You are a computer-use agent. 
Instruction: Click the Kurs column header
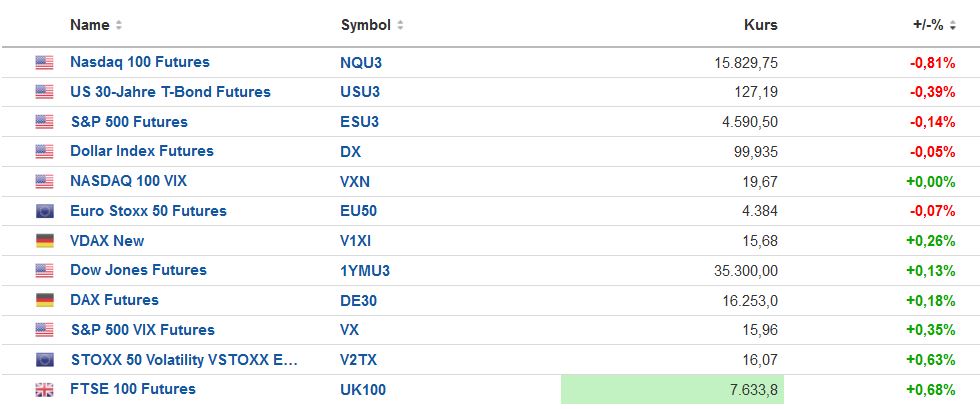761,25
